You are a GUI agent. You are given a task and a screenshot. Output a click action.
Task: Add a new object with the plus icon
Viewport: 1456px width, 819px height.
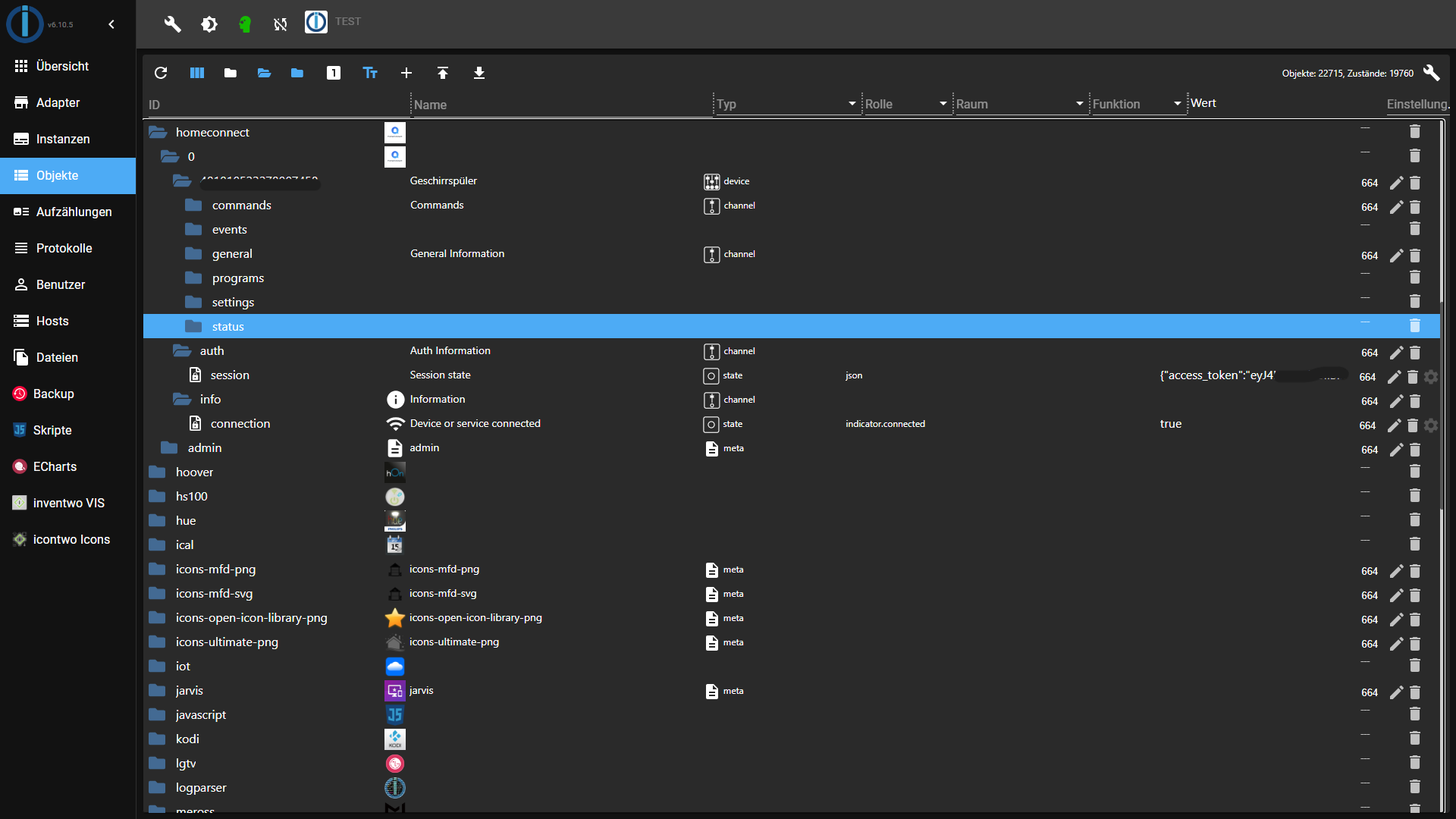coord(406,73)
